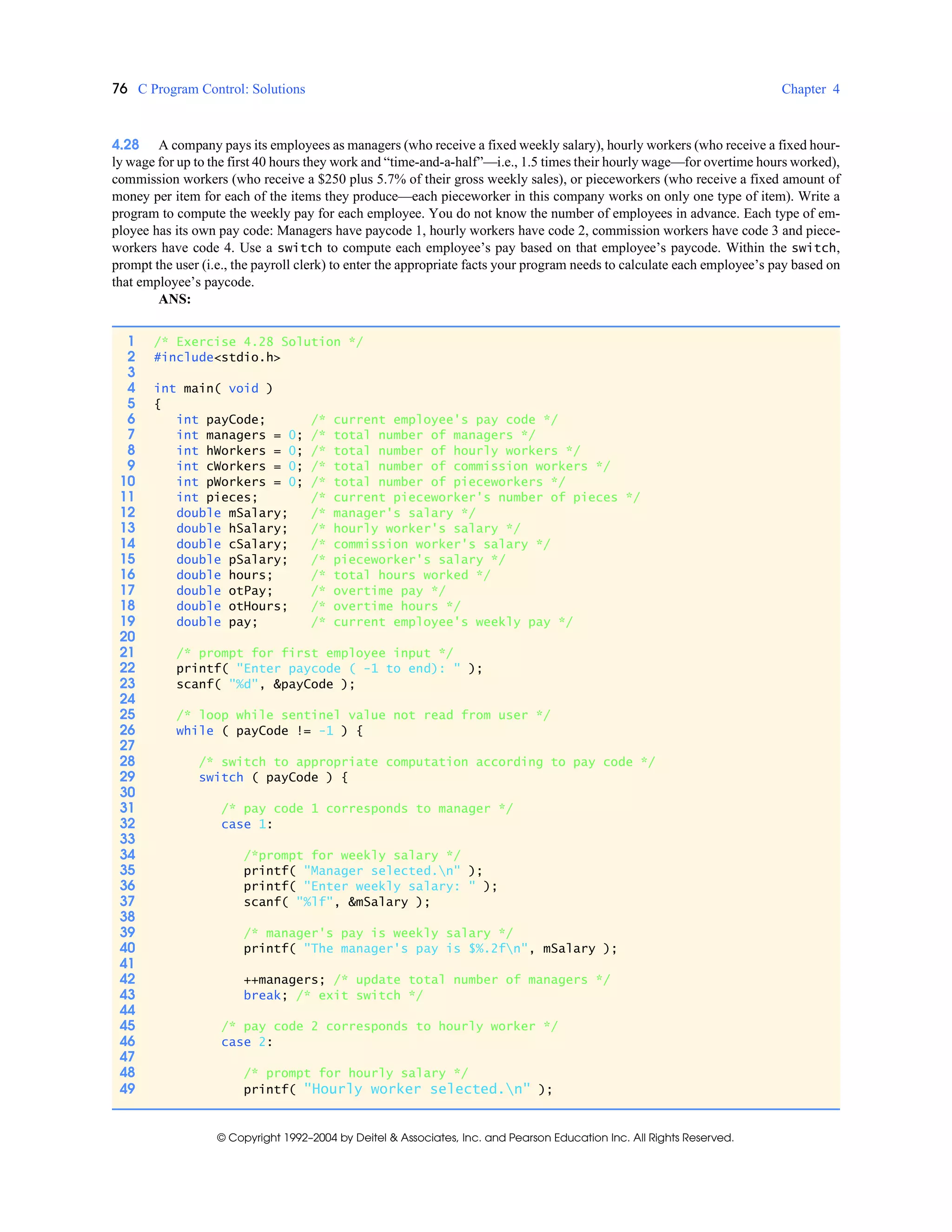Viewport: 952px width, 1232px height.
Task: Click the 'case 1:' label
Action: point(246,825)
